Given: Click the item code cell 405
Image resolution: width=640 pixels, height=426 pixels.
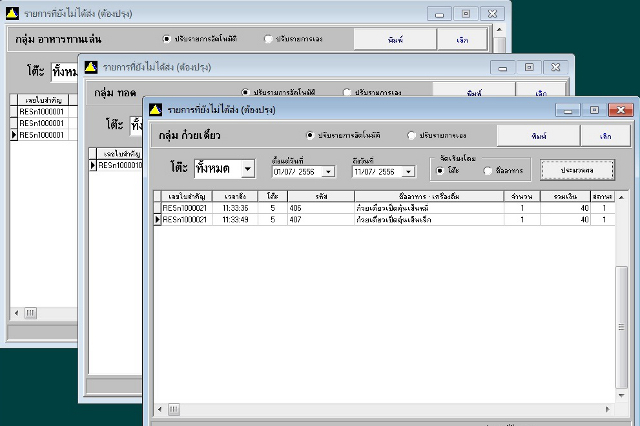Looking at the screenshot, I should tap(321, 208).
